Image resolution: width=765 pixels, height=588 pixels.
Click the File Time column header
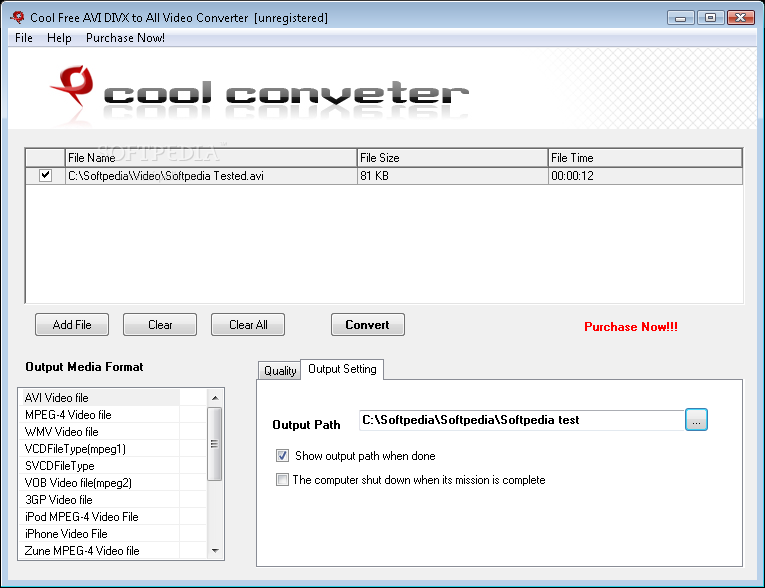click(x=645, y=158)
